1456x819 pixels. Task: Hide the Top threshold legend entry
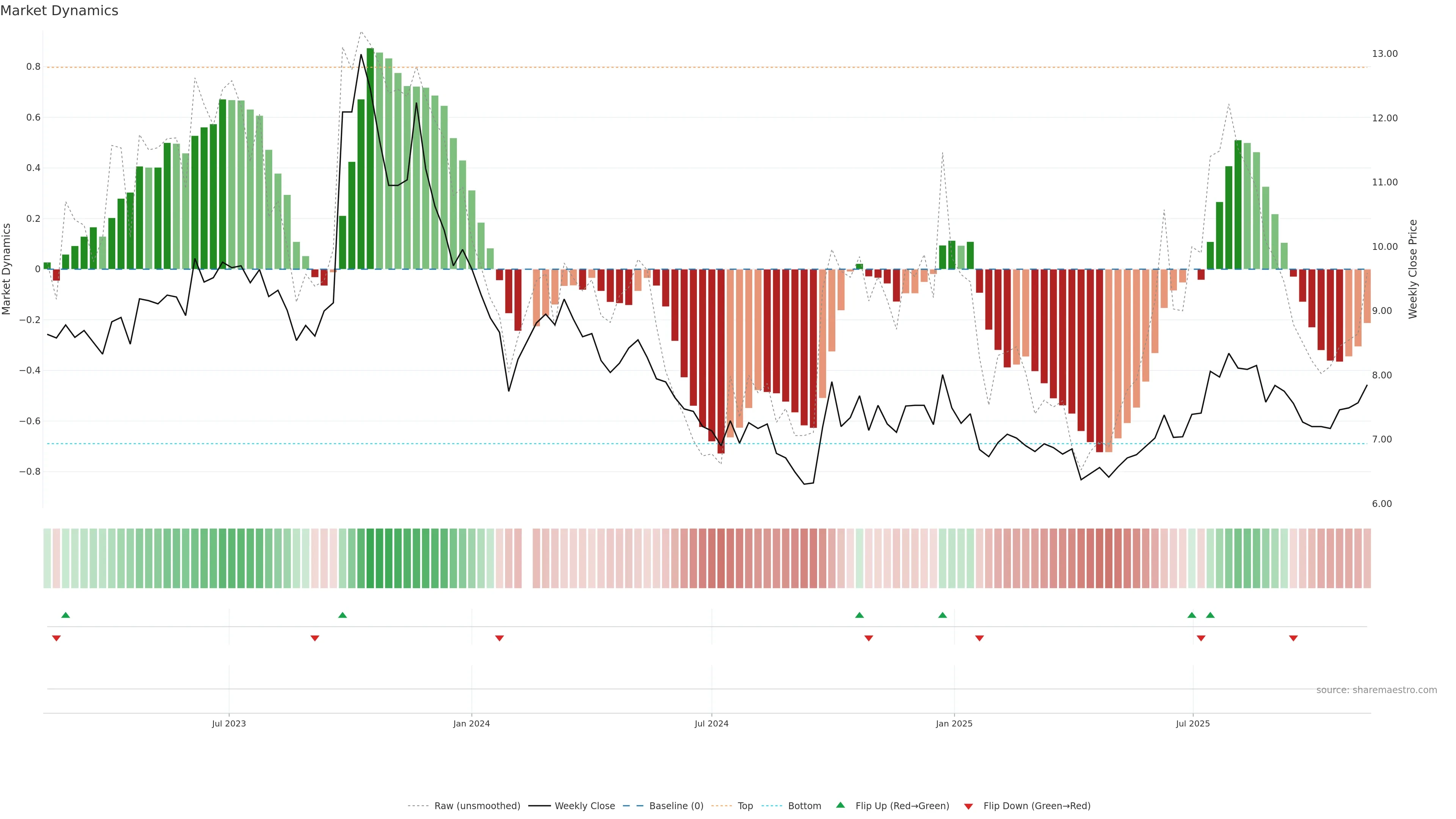745,806
